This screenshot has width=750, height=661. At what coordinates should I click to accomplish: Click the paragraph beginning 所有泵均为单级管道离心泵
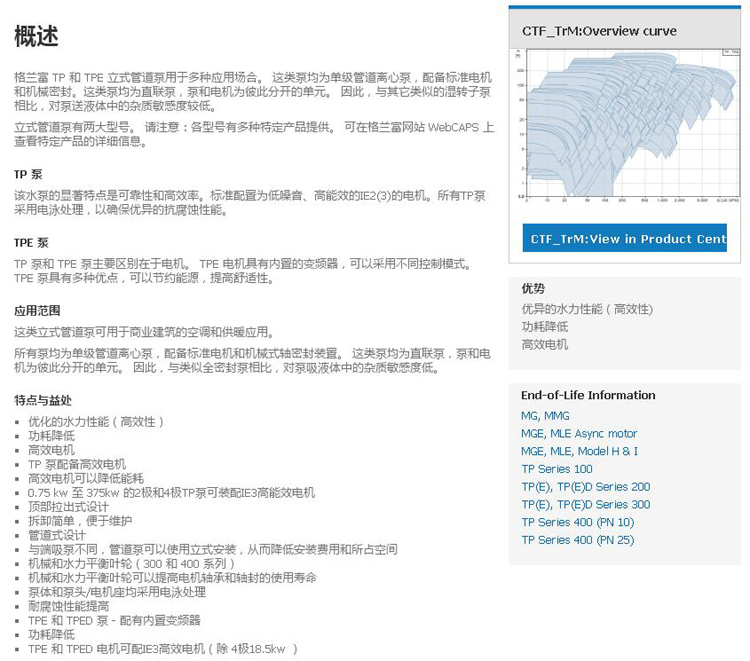click(x=252, y=361)
